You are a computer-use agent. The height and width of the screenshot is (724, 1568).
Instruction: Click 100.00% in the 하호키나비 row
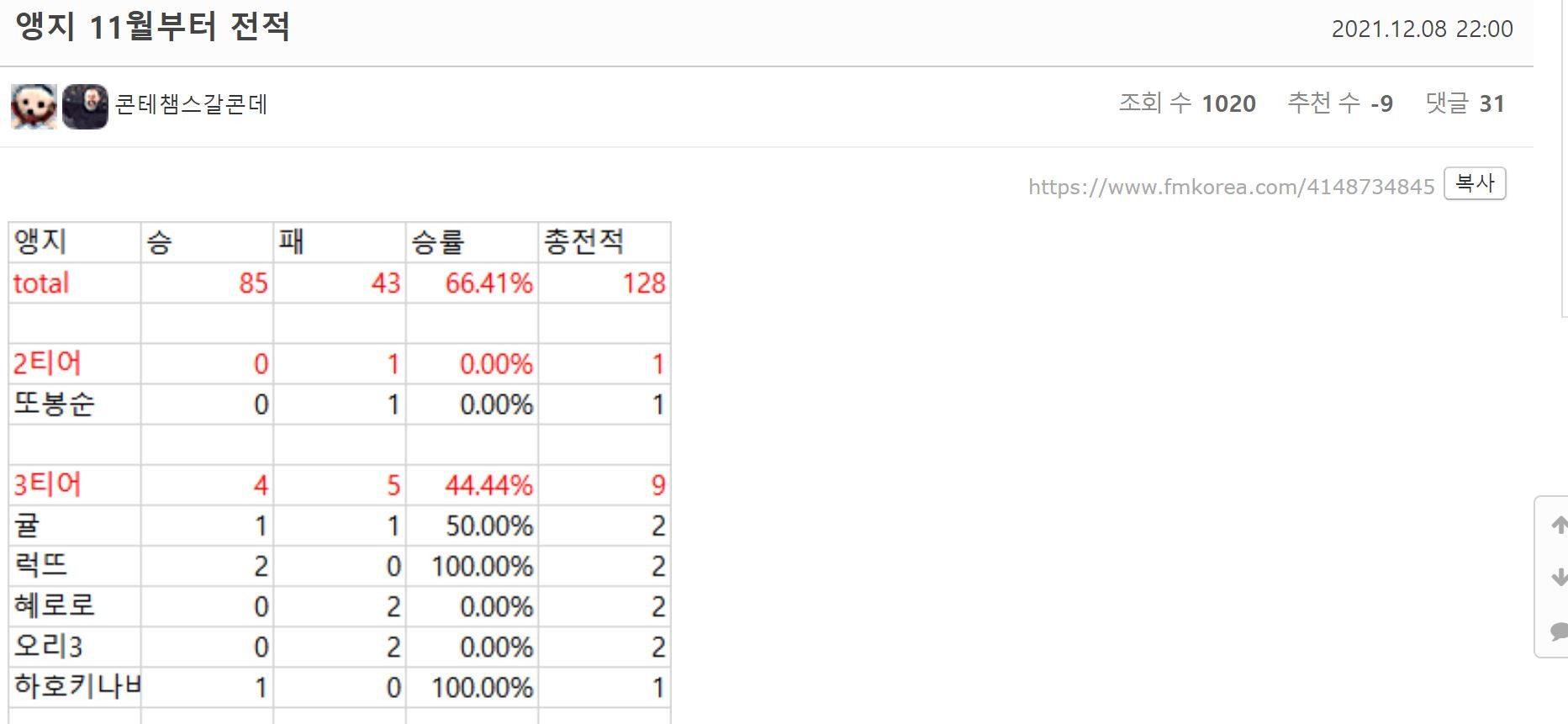click(473, 687)
